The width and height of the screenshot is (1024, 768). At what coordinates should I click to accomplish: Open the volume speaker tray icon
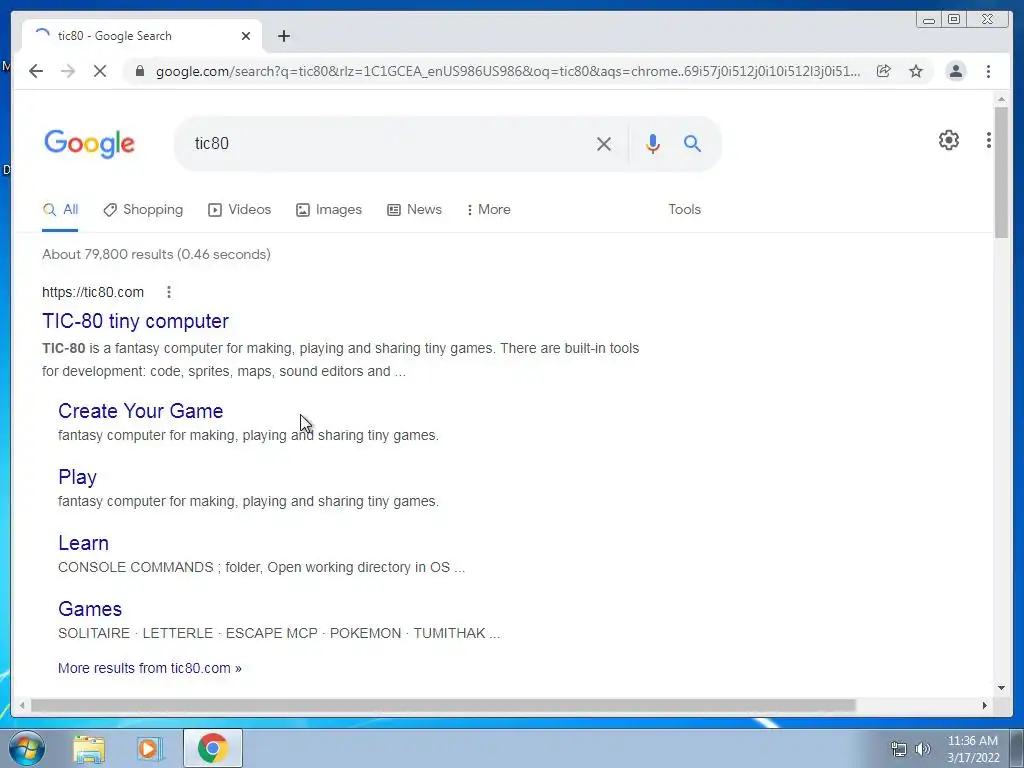pyautogui.click(x=923, y=749)
